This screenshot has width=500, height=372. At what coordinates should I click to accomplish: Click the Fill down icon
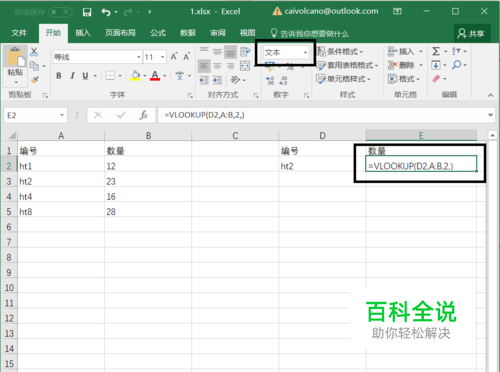(436, 65)
